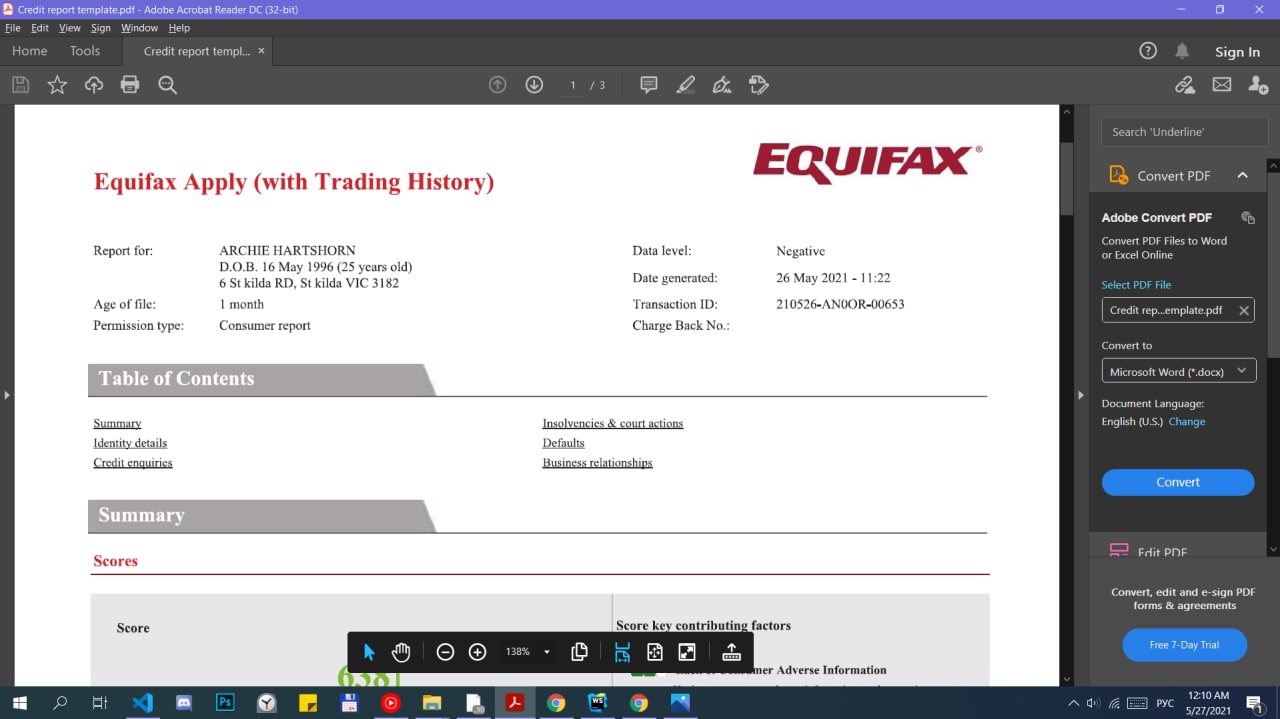
Task: Open the Windows Start menu
Action: point(19,703)
